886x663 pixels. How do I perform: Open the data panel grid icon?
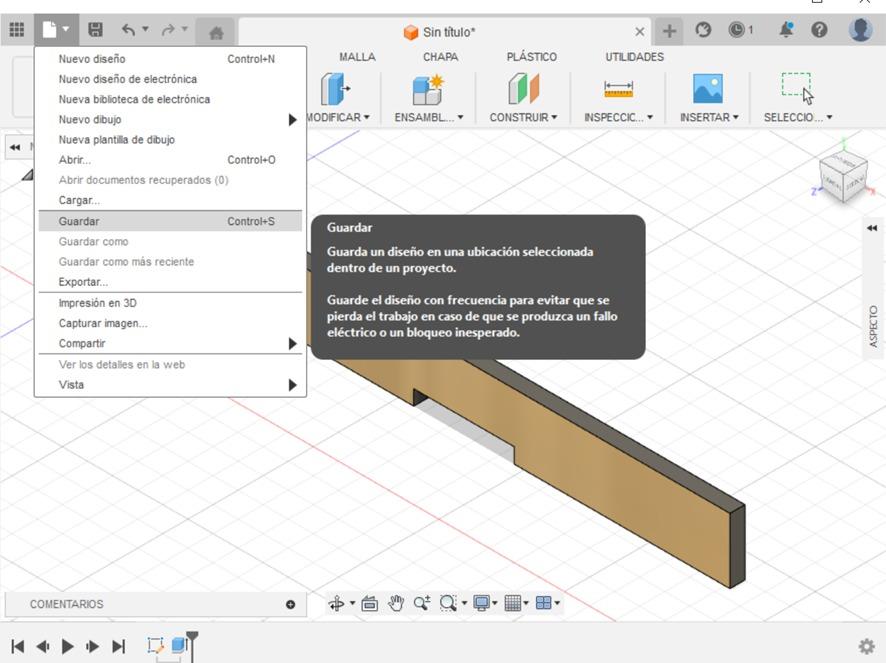click(17, 29)
